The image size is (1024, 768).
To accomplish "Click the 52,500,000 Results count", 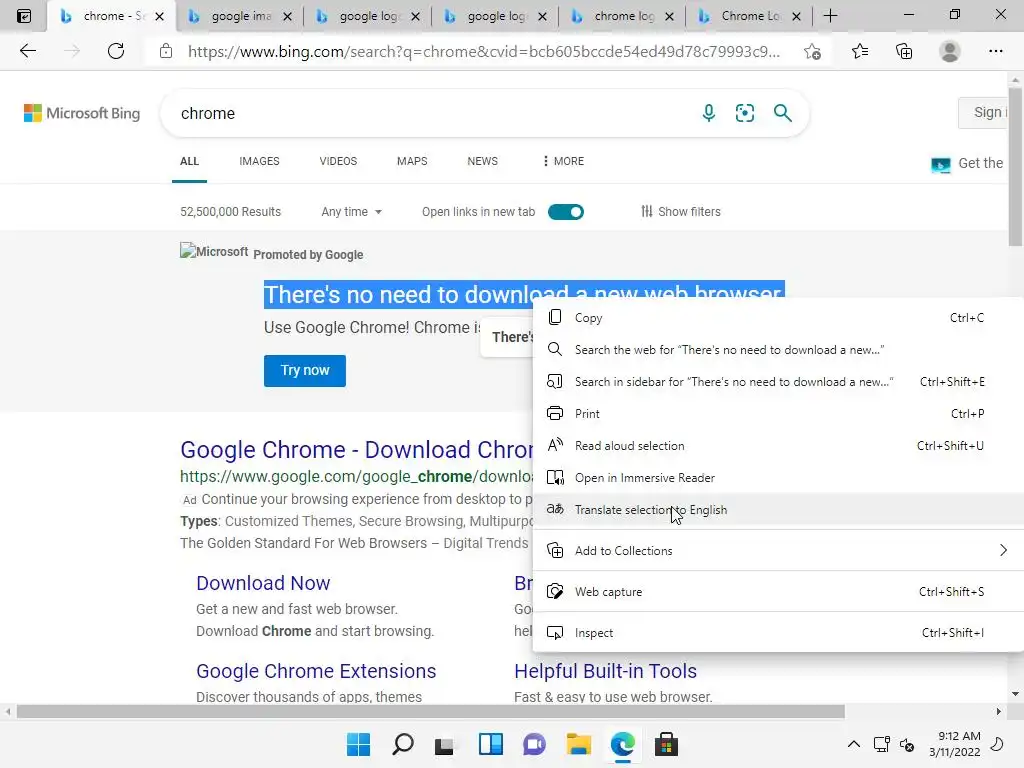I will point(231,212).
